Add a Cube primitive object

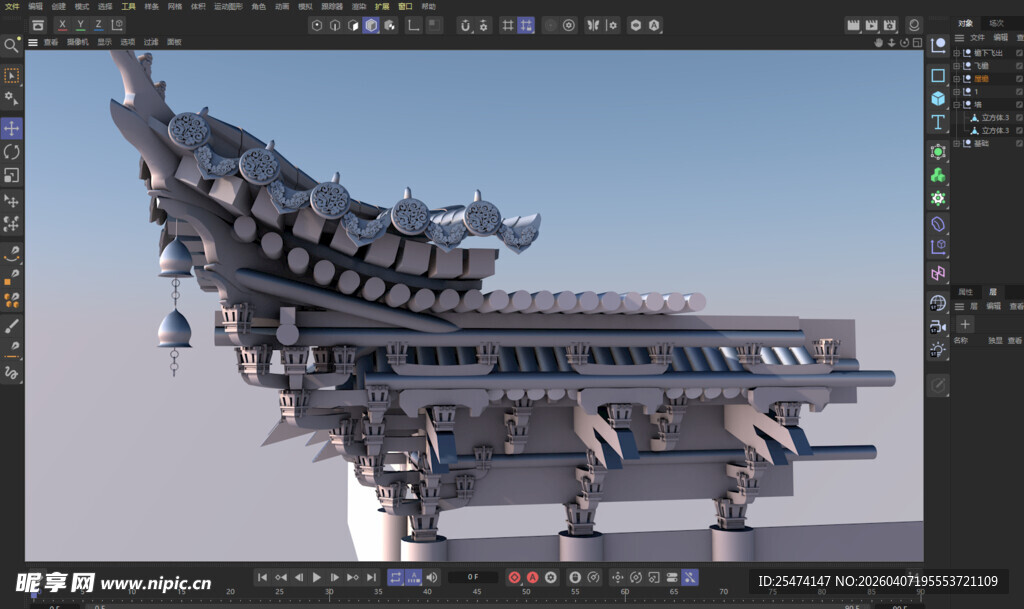click(x=938, y=98)
